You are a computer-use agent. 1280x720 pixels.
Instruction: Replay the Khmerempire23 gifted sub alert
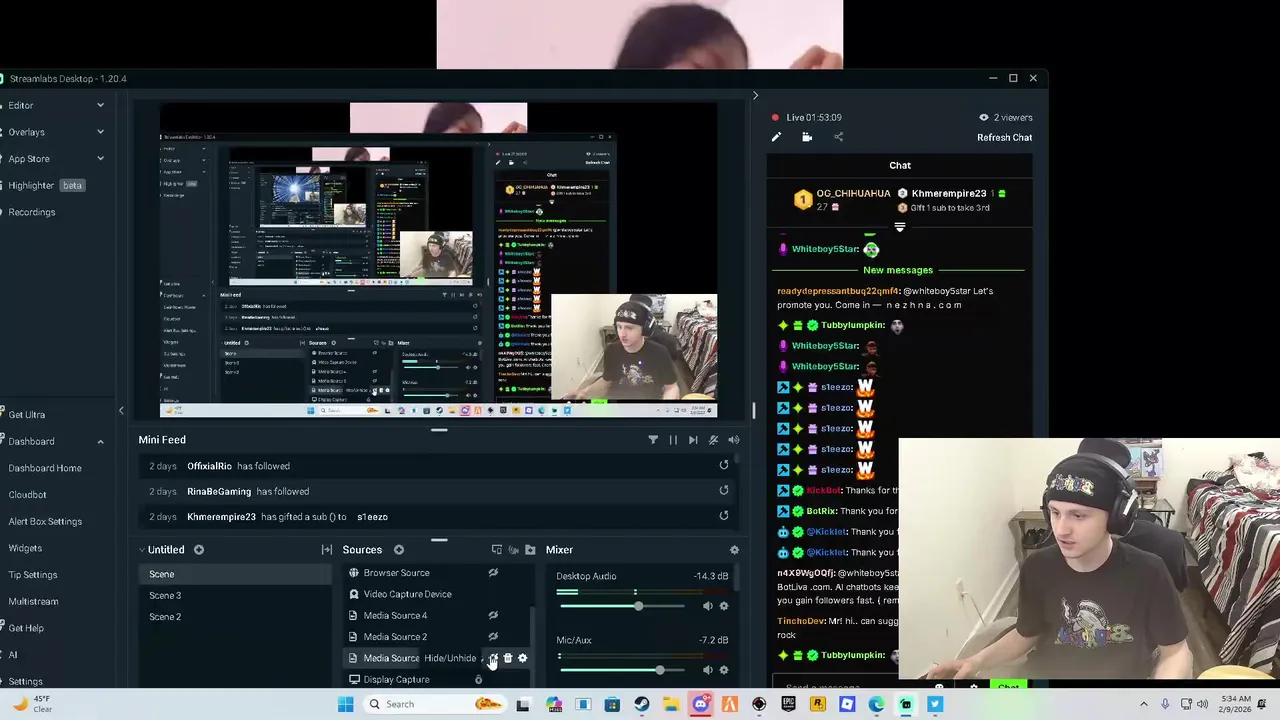(724, 516)
